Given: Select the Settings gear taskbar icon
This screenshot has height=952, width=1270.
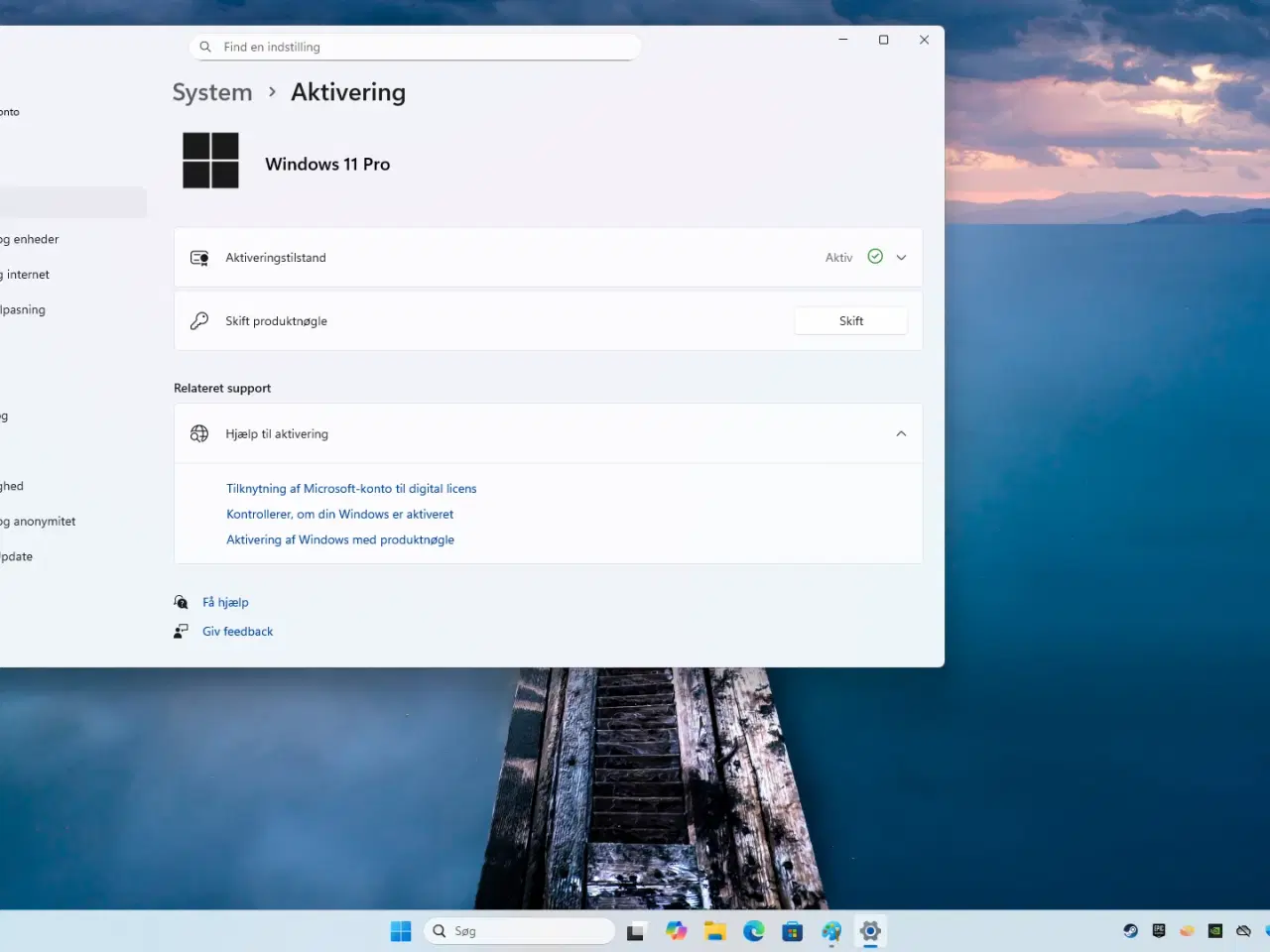Looking at the screenshot, I should pos(870,931).
